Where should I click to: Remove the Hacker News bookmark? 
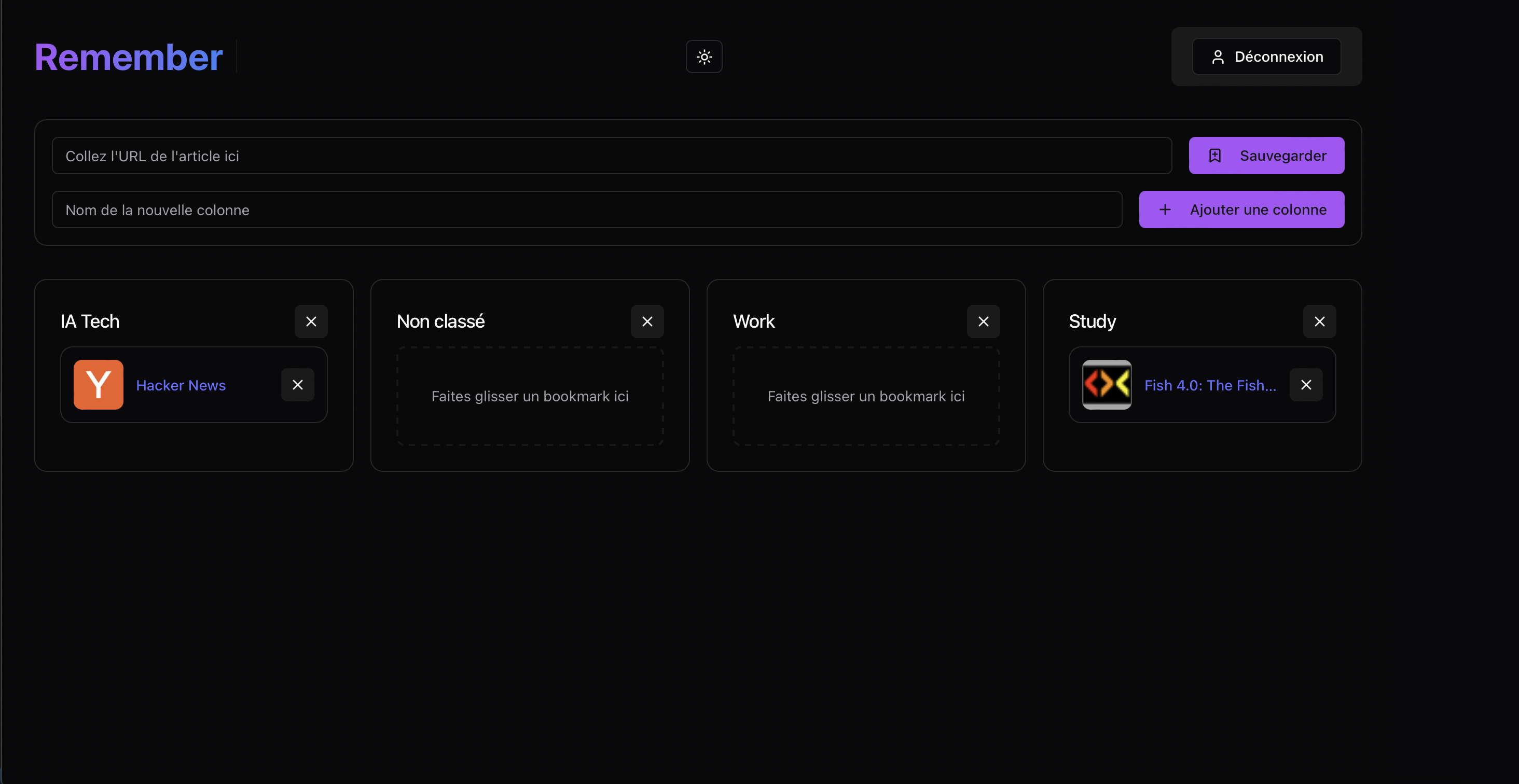tap(297, 385)
